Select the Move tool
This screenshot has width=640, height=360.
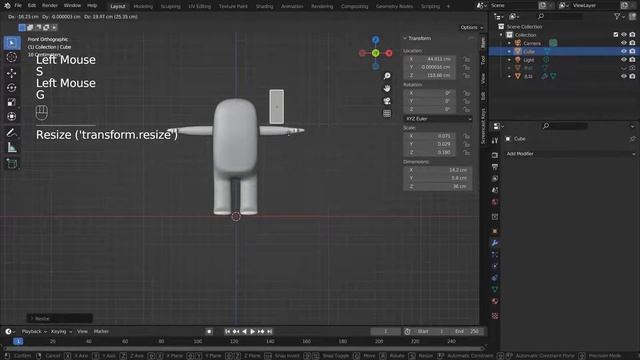click(12, 73)
